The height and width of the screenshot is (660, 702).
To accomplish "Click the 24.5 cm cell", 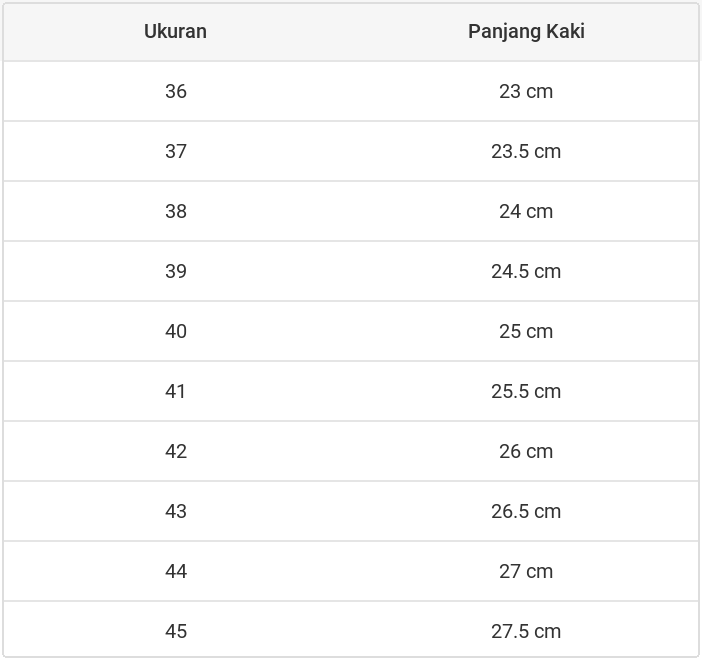I will pyautogui.click(x=526, y=271).
